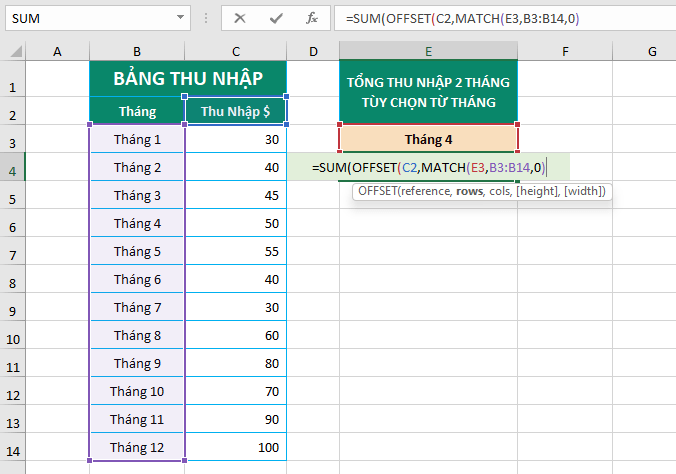Select cell 'Tháng 8' in column B
This screenshot has width=676, height=474.
[x=137, y=335]
